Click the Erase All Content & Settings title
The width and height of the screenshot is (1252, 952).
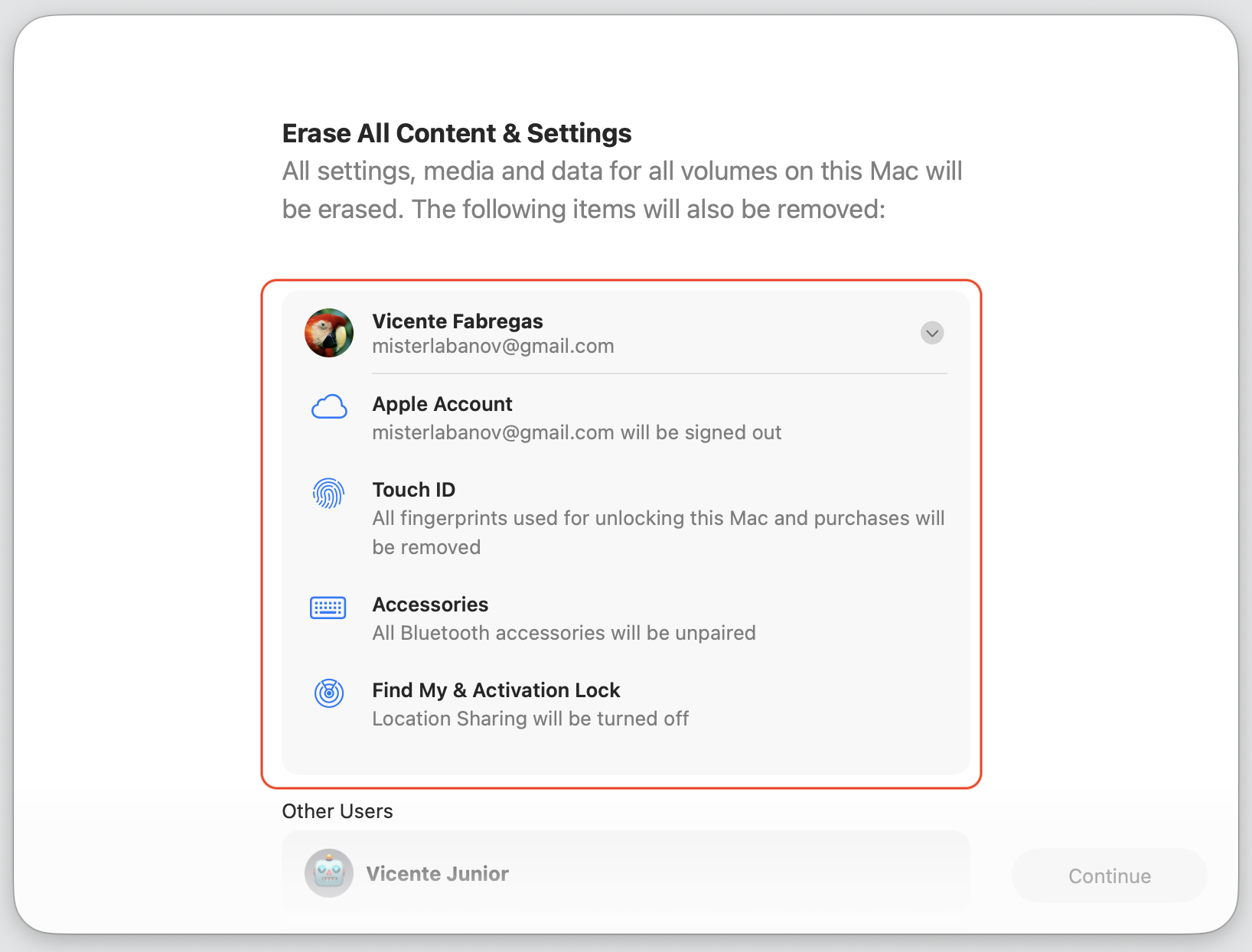457,133
